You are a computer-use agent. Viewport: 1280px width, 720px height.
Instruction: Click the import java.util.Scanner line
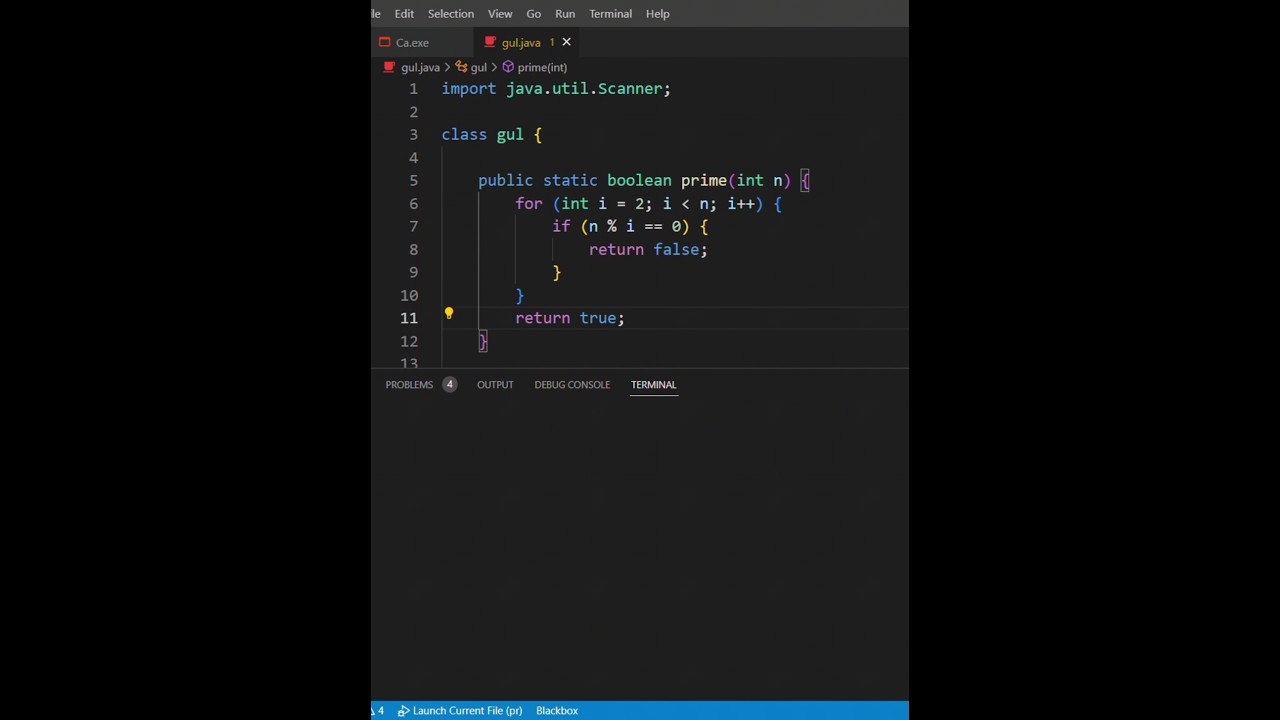point(556,89)
